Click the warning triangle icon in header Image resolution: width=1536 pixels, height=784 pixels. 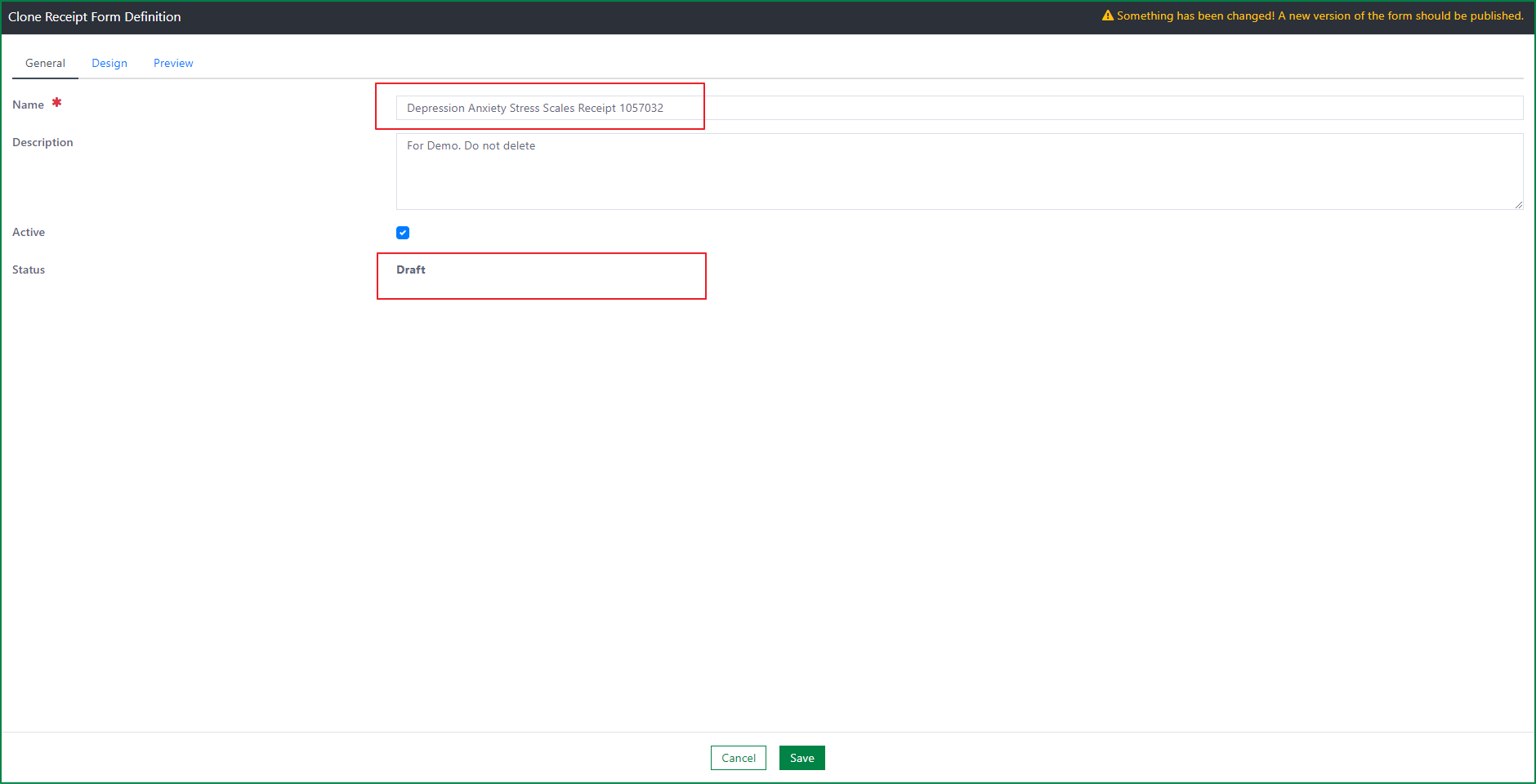(x=1108, y=16)
